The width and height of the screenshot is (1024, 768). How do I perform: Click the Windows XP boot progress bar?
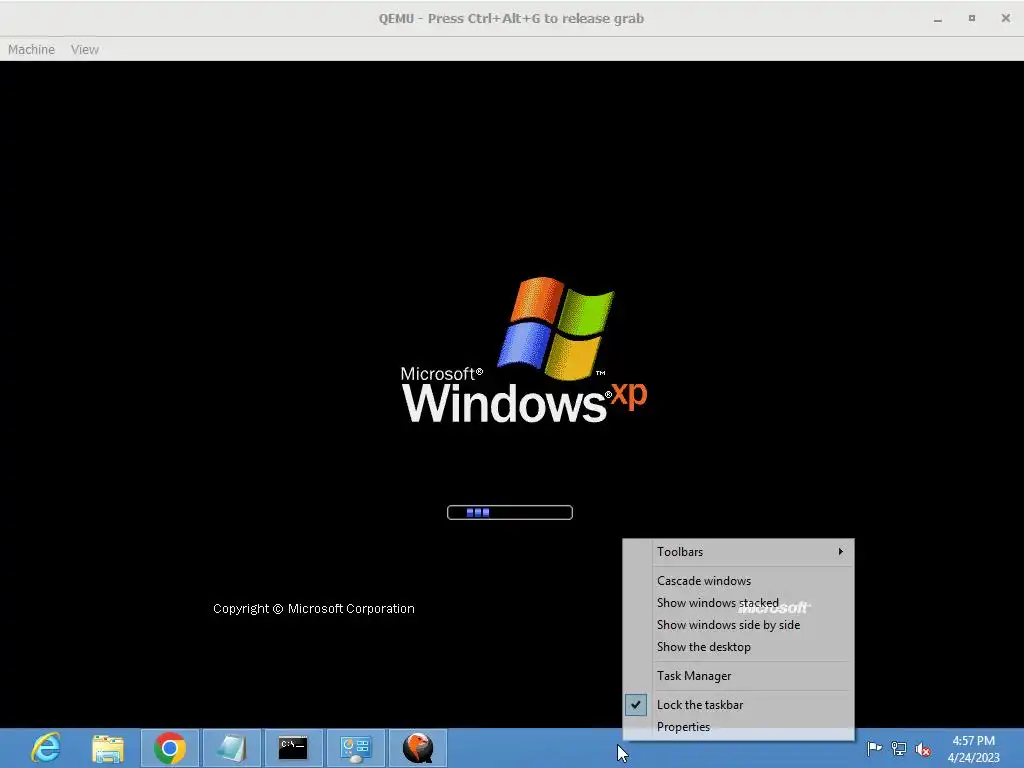(x=510, y=513)
